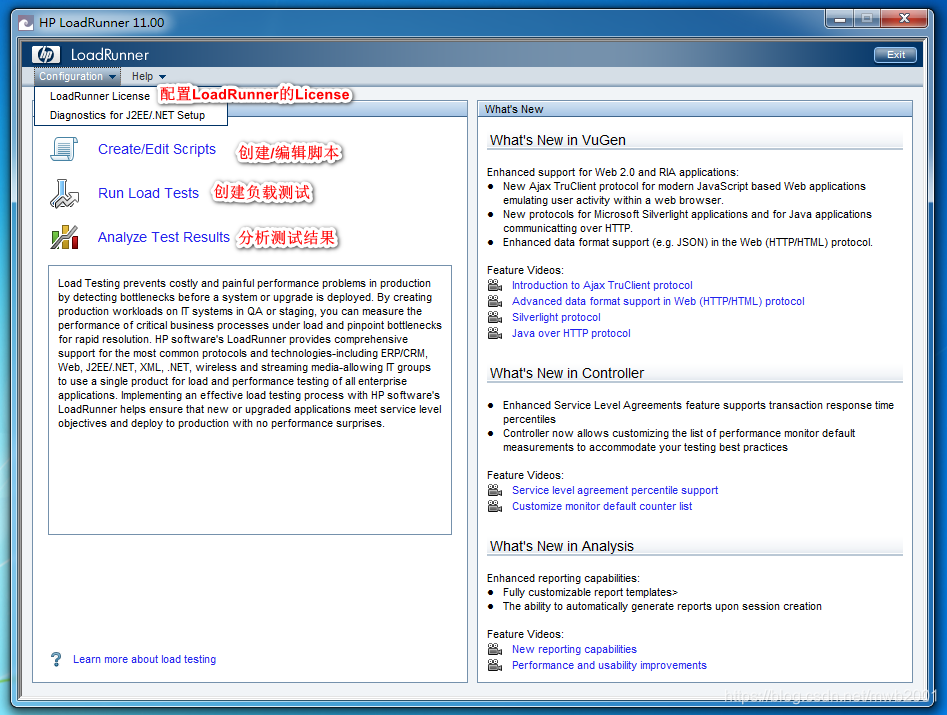Click 'Enhanced support for Web 2.0' line

point(612,172)
